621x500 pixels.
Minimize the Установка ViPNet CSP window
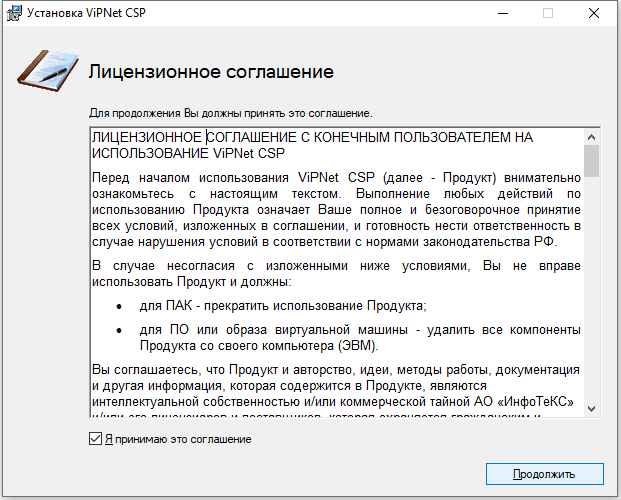[503, 13]
